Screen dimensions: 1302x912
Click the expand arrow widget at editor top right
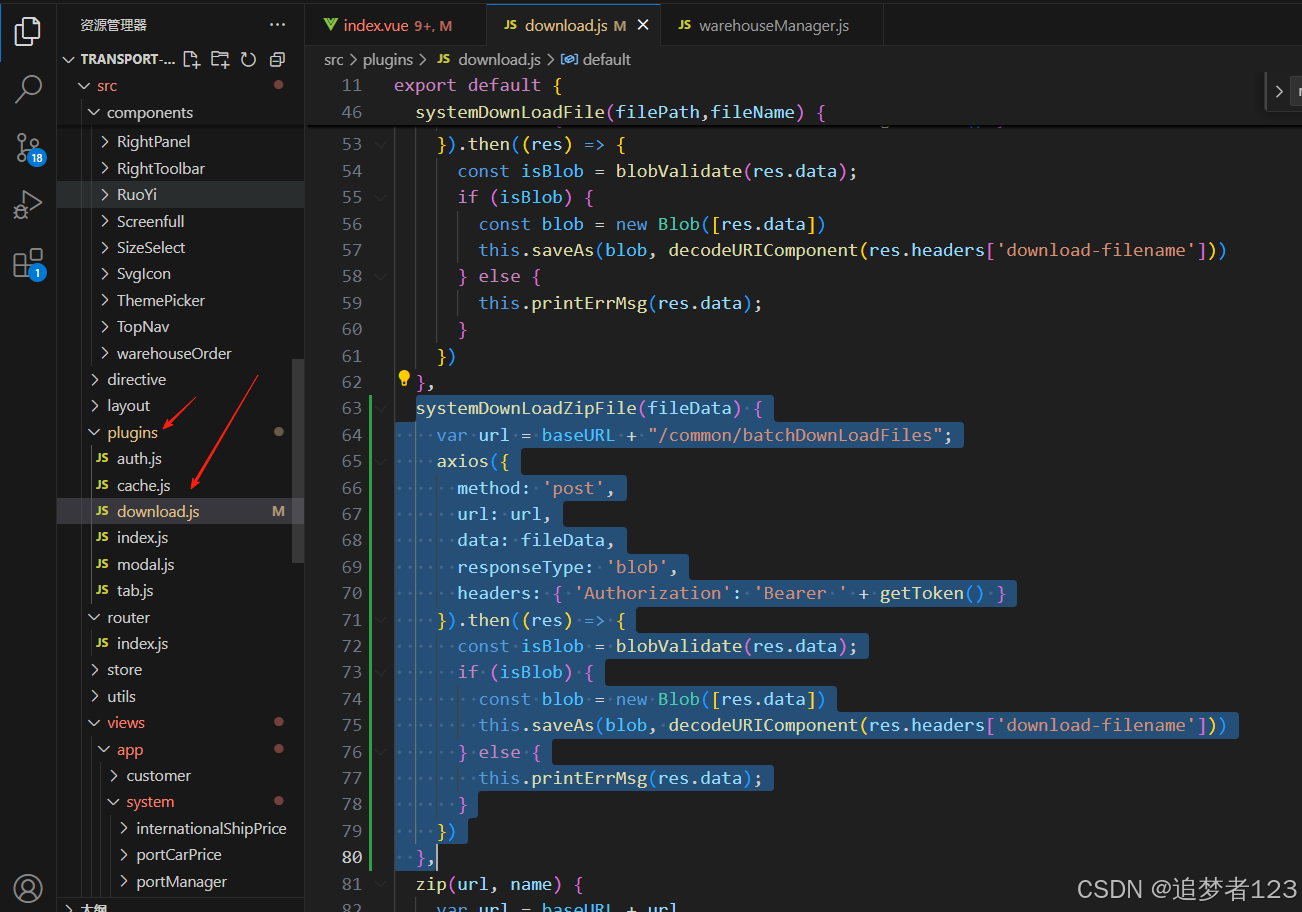pos(1279,92)
